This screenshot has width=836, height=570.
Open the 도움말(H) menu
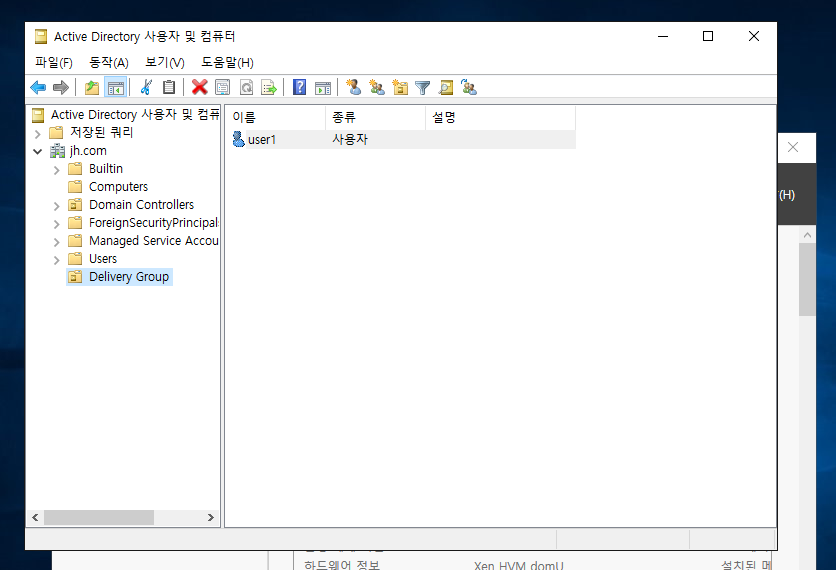227,62
